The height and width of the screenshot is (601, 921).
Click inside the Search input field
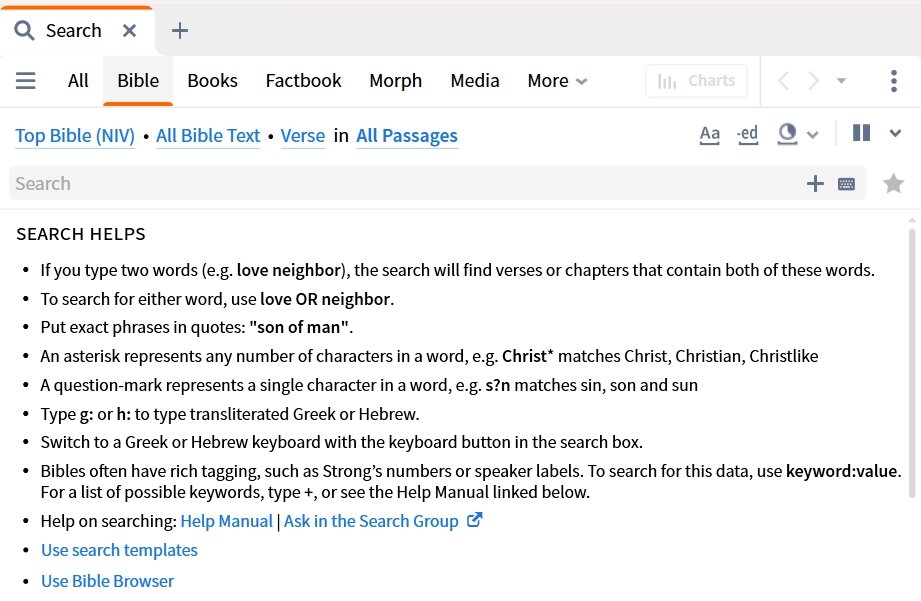click(405, 184)
